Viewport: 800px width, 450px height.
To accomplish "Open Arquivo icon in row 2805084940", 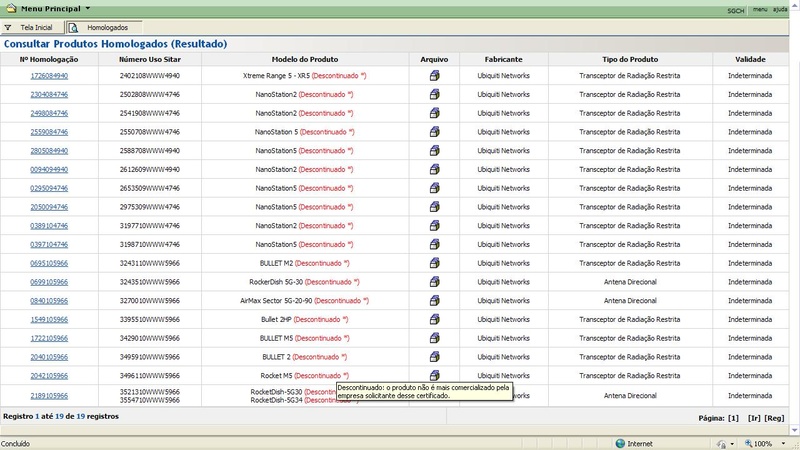I will coord(434,151).
